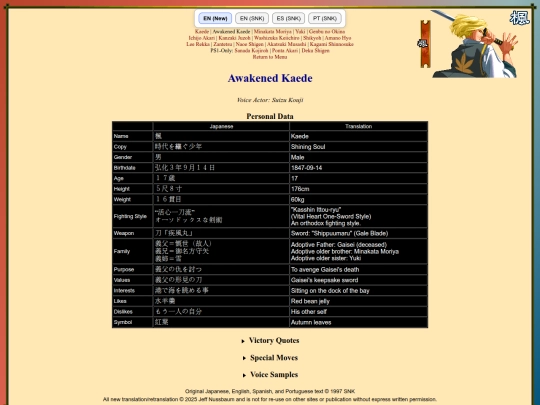Viewport: 540px width, 405px height.
Task: Click 'Gaisei's keepsake sword' cell
Action: point(359,280)
